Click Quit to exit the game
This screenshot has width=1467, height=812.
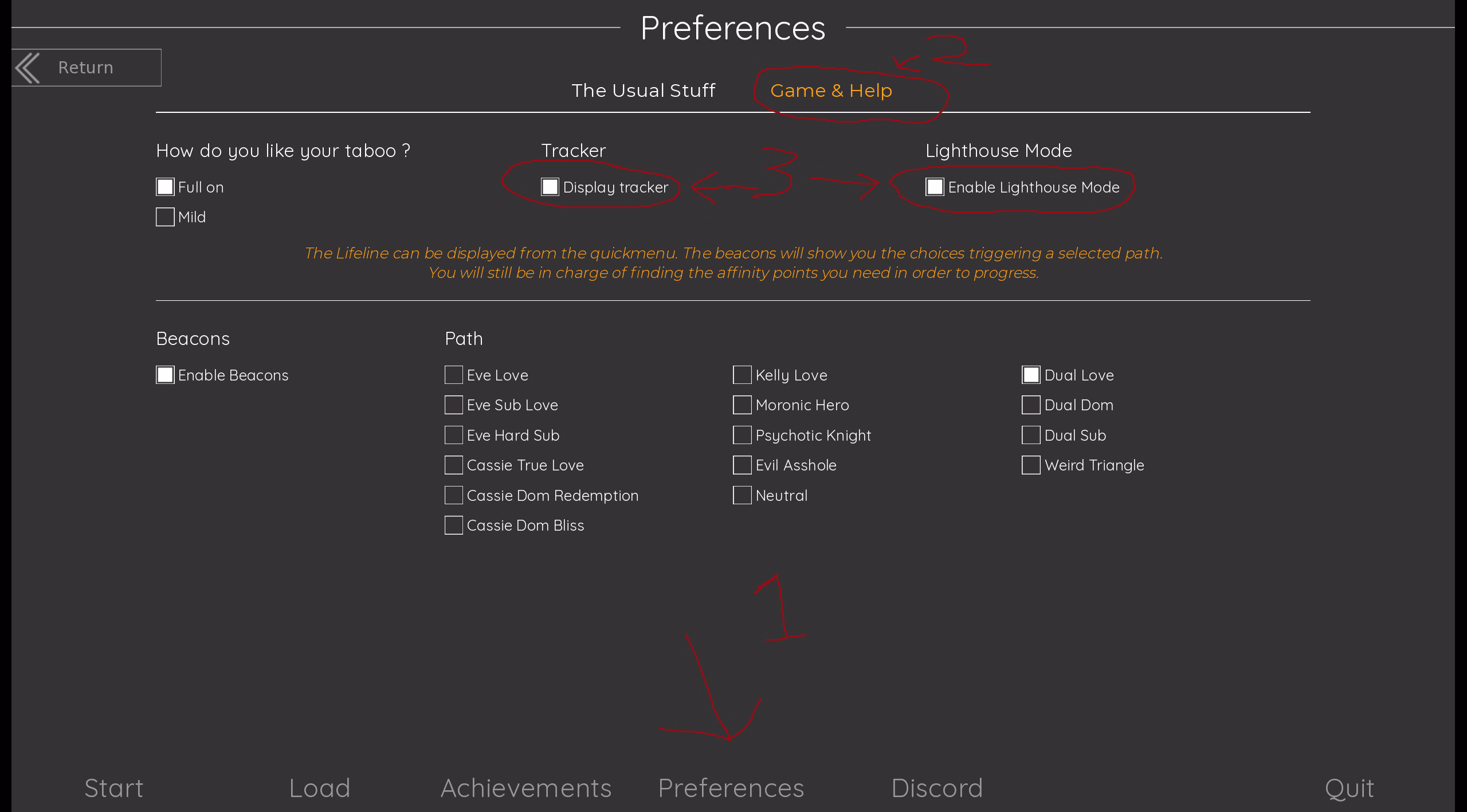(x=1349, y=788)
